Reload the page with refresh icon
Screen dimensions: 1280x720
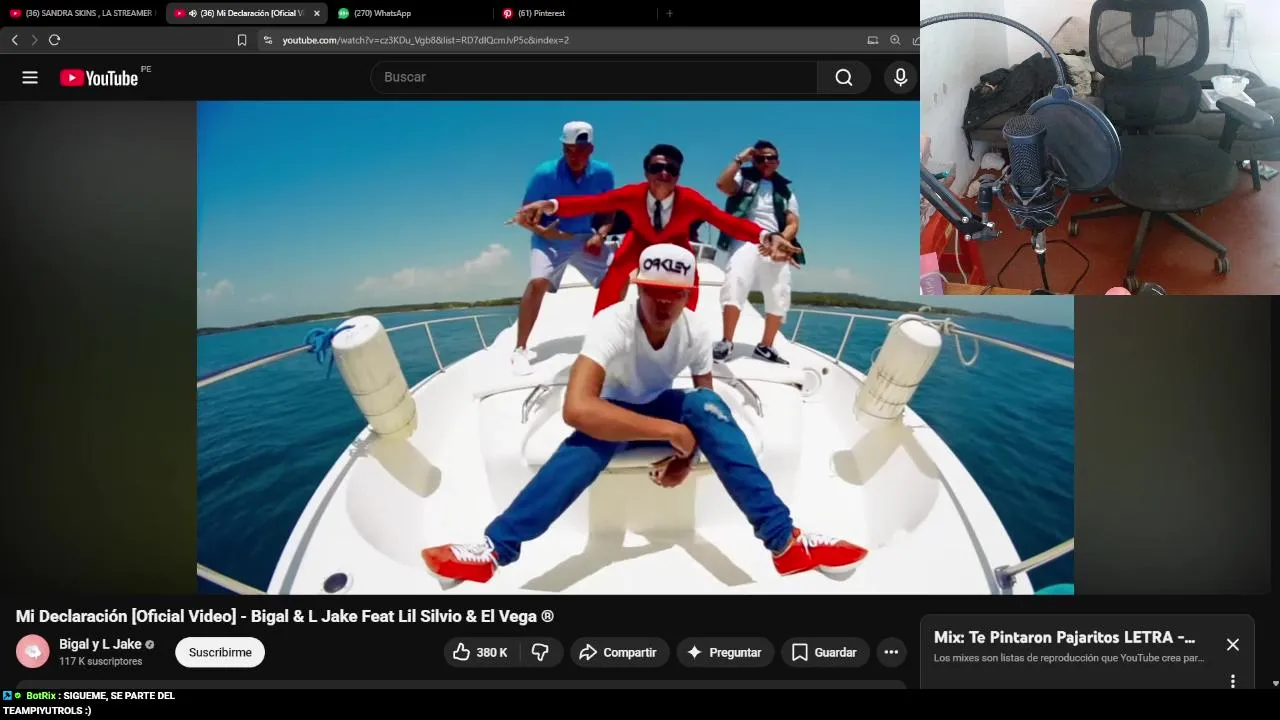tap(54, 40)
